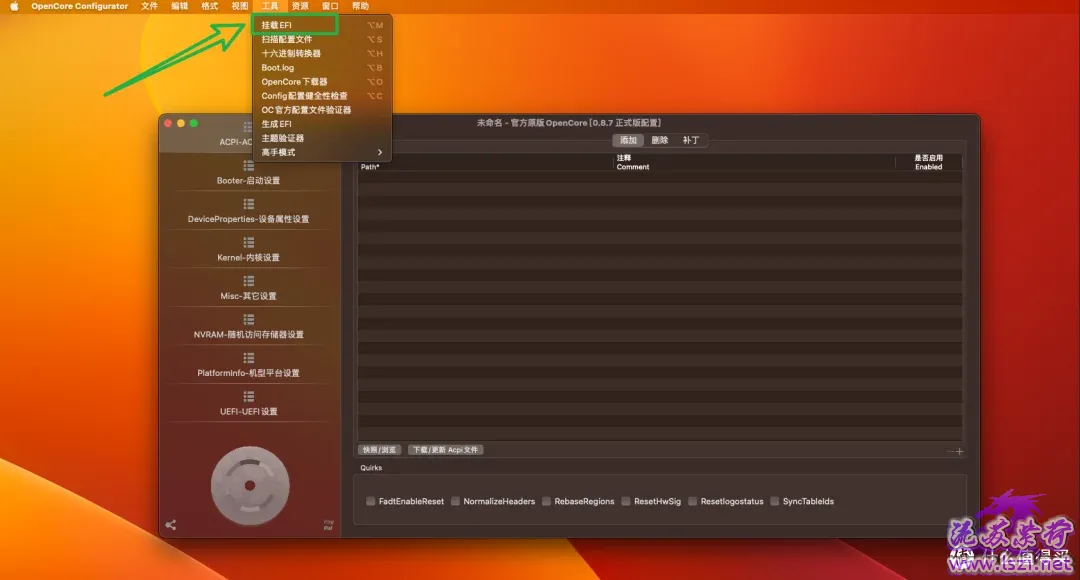This screenshot has width=1080, height=580.
Task: Switch to the 删除 tab
Action: pyautogui.click(x=660, y=140)
